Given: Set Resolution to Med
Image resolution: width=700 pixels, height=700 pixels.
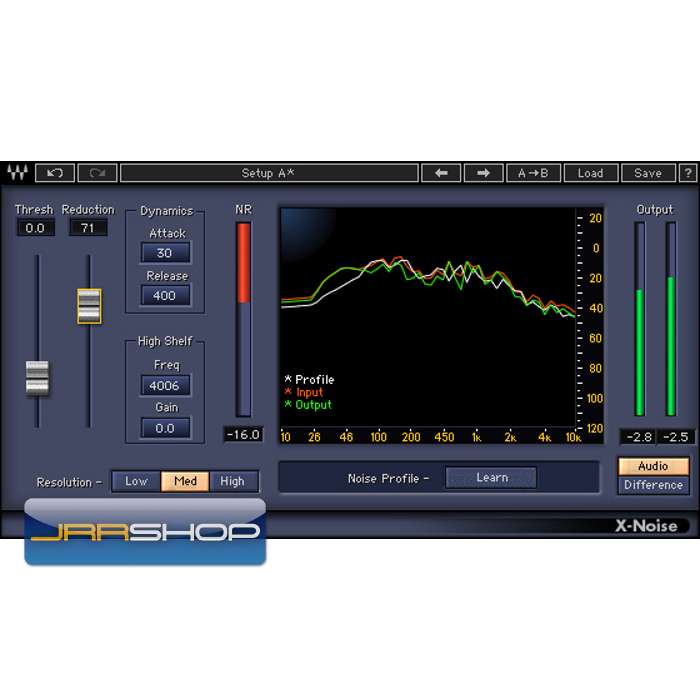Looking at the screenshot, I should pyautogui.click(x=185, y=481).
